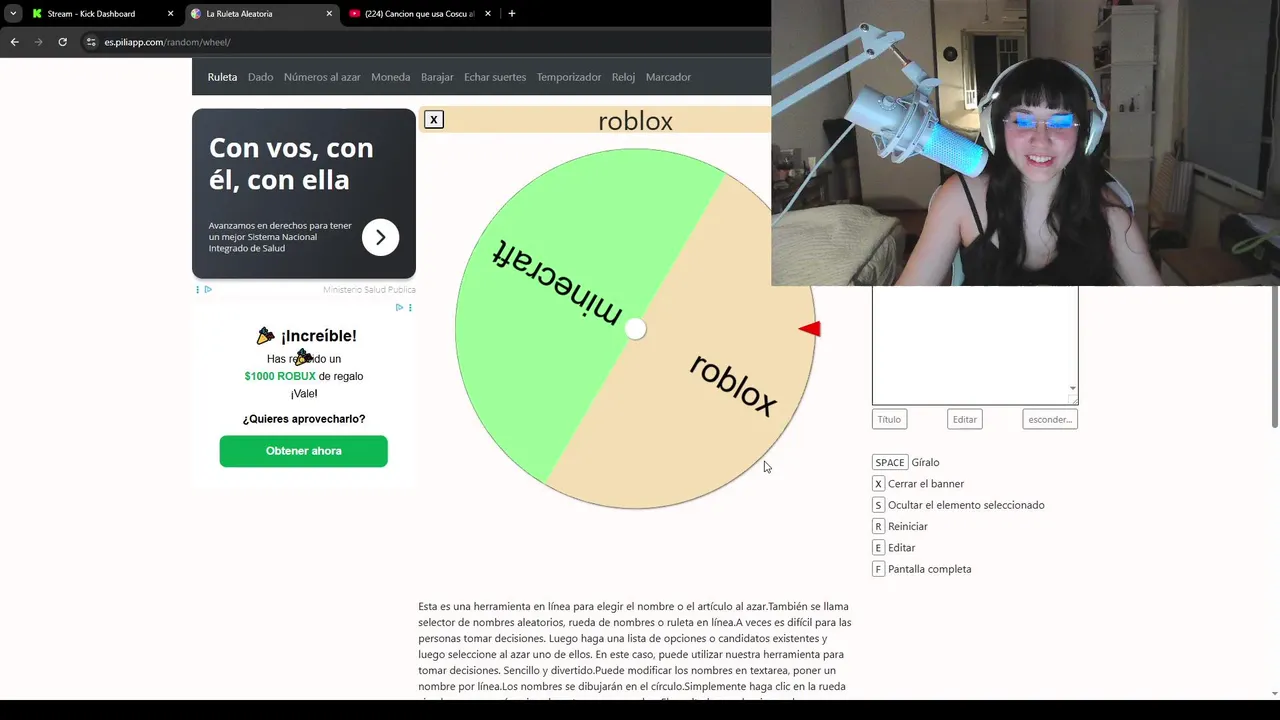Open AdChoices icon under Salud ad
The height and width of the screenshot is (720, 1280).
(208, 289)
